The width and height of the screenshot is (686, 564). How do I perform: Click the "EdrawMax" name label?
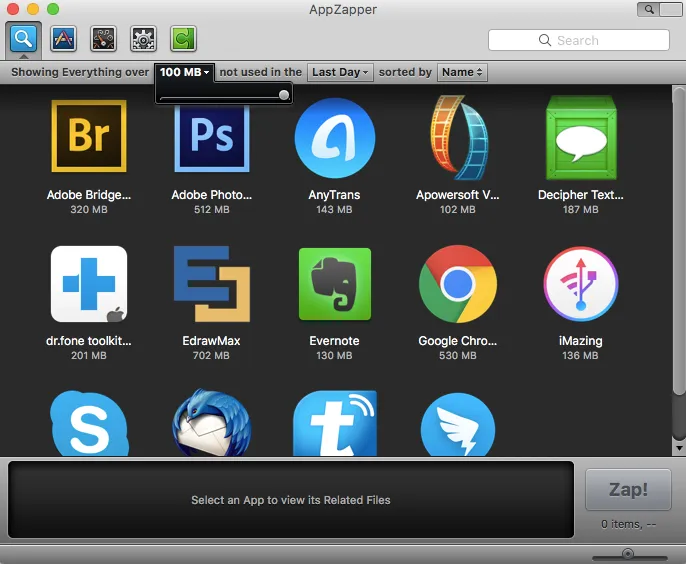pyautogui.click(x=211, y=341)
